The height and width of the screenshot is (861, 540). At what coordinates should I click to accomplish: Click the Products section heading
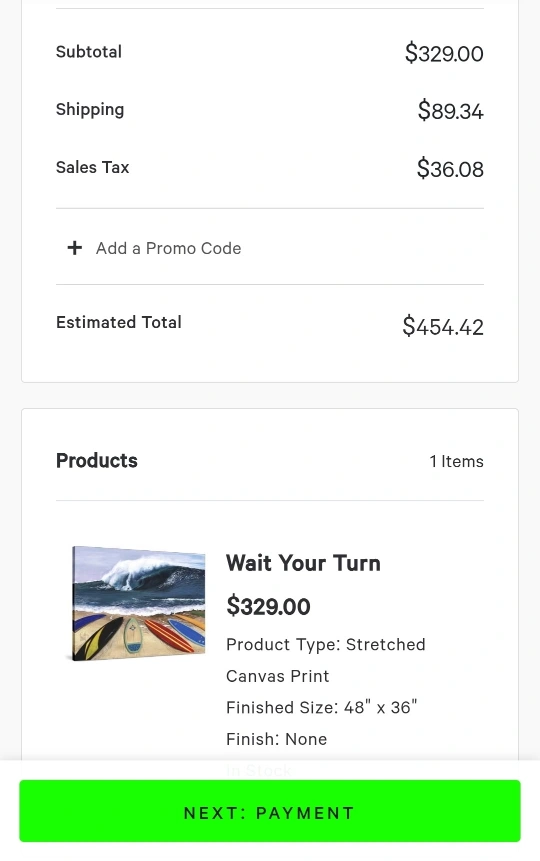point(97,461)
